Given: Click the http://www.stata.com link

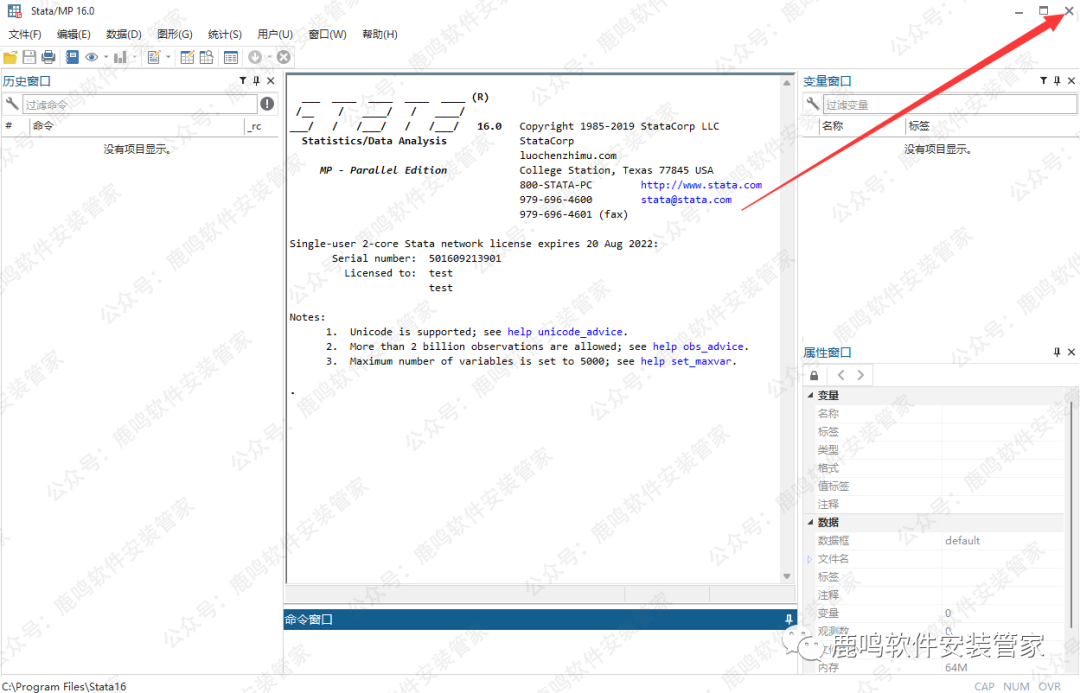Looking at the screenshot, I should click(x=700, y=185).
